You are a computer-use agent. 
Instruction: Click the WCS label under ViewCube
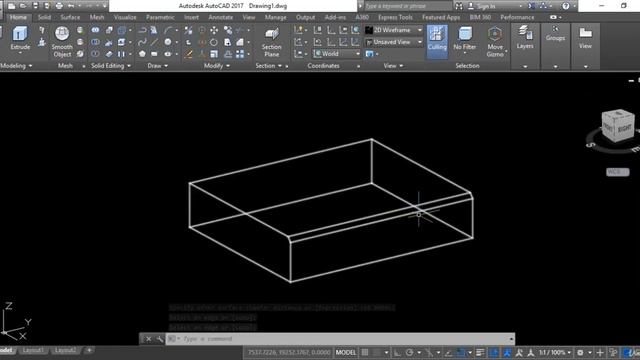618,172
